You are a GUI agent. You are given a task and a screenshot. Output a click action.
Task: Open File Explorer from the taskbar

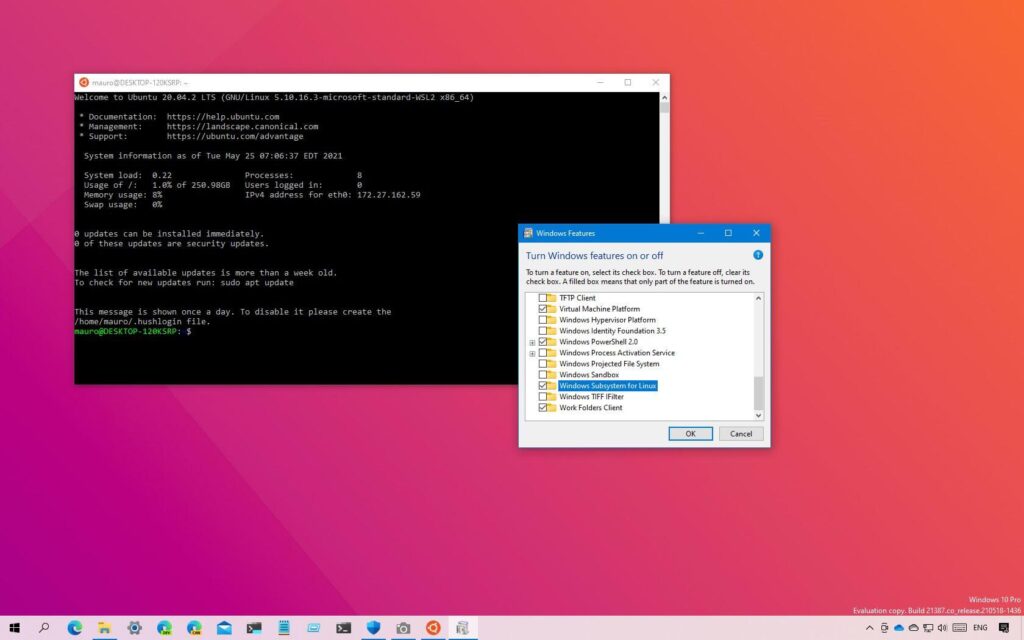click(104, 628)
